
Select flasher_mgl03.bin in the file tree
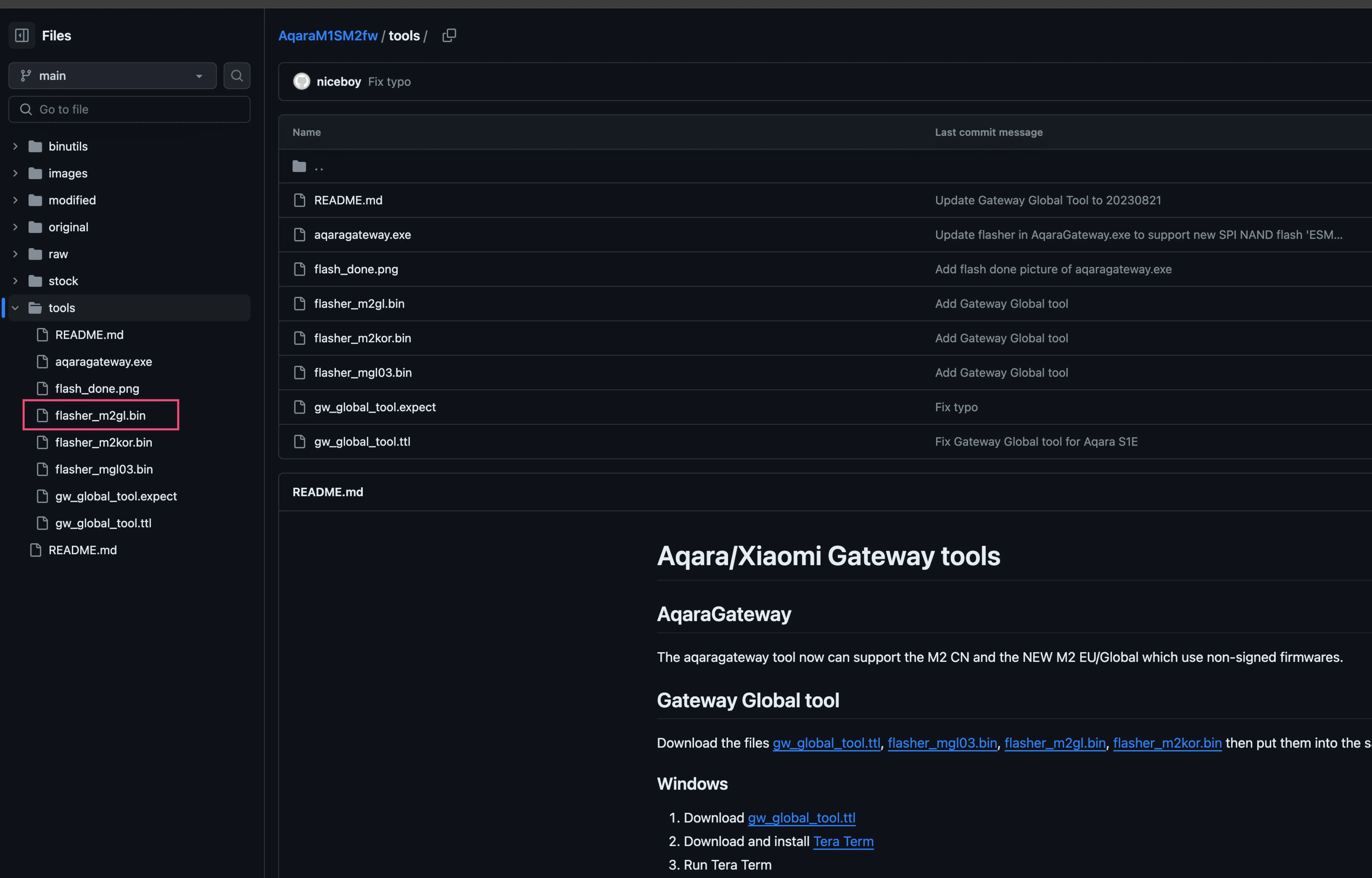[x=104, y=469]
